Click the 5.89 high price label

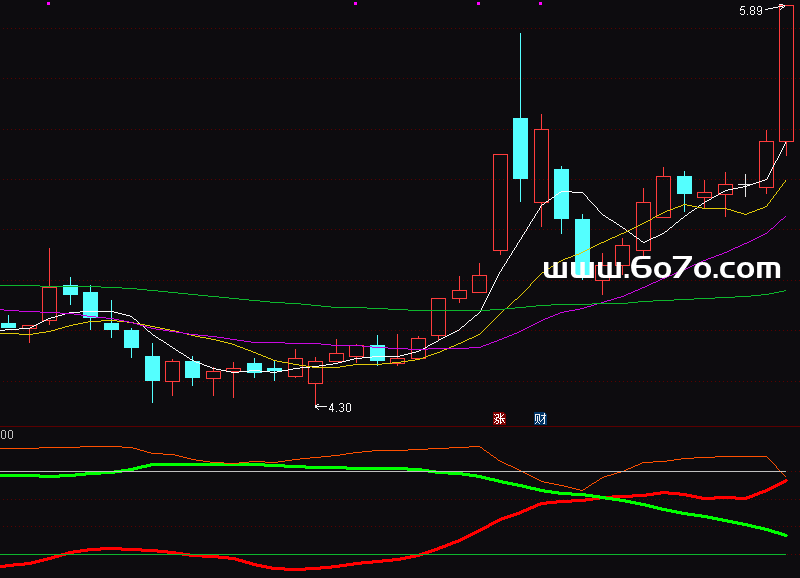(x=751, y=11)
